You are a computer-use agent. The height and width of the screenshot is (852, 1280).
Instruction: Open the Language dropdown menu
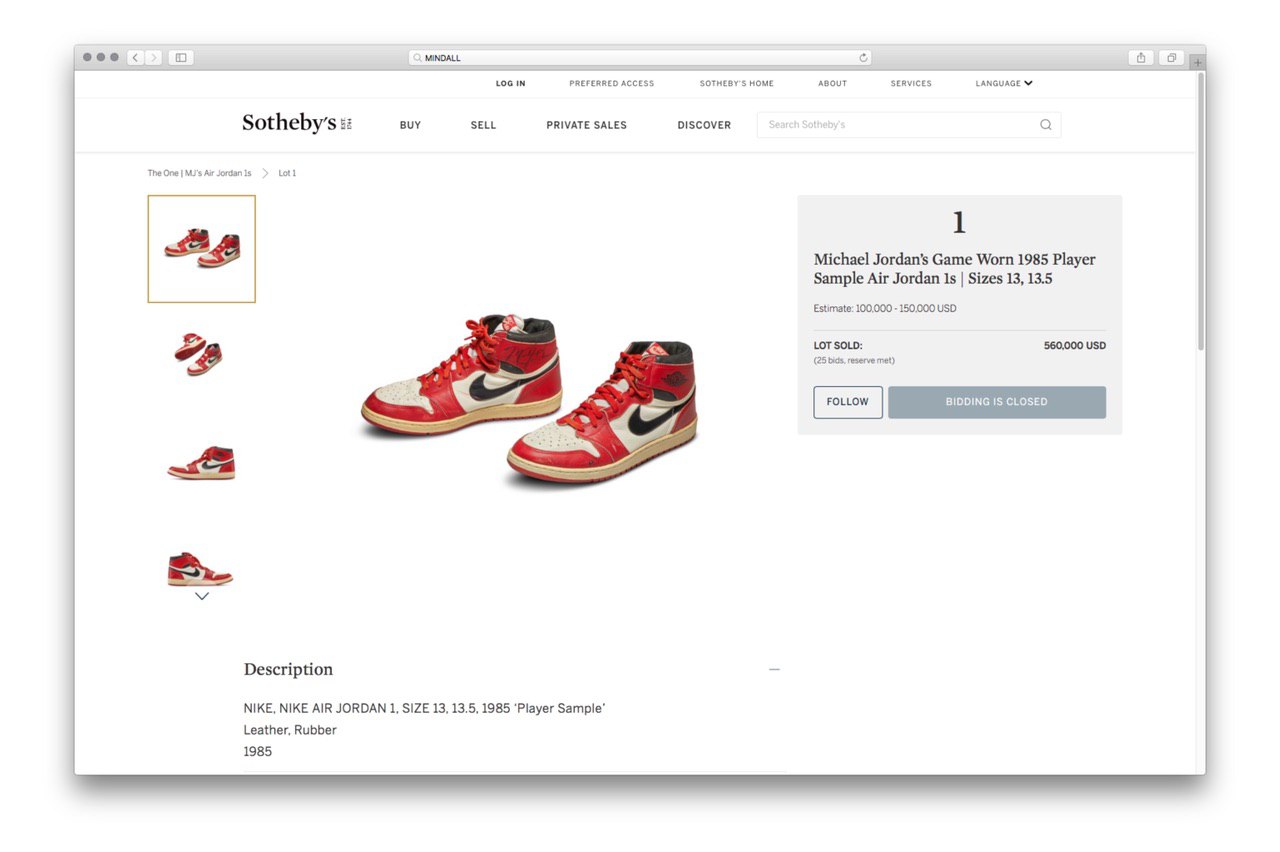click(x=1004, y=84)
